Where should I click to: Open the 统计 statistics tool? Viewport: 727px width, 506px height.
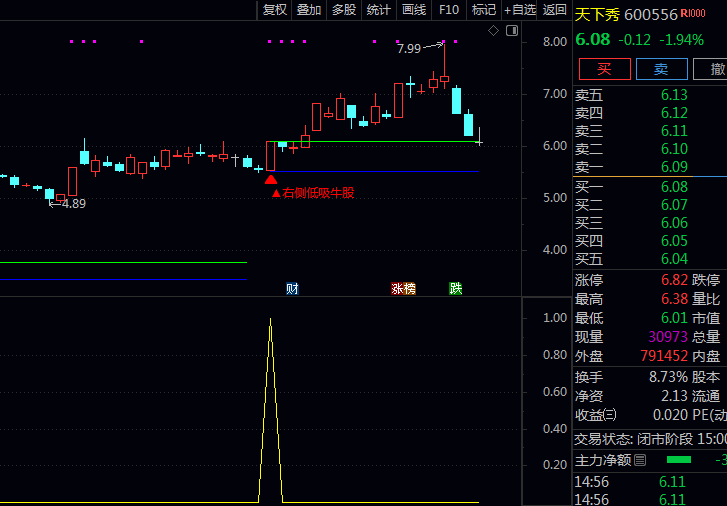[x=379, y=10]
